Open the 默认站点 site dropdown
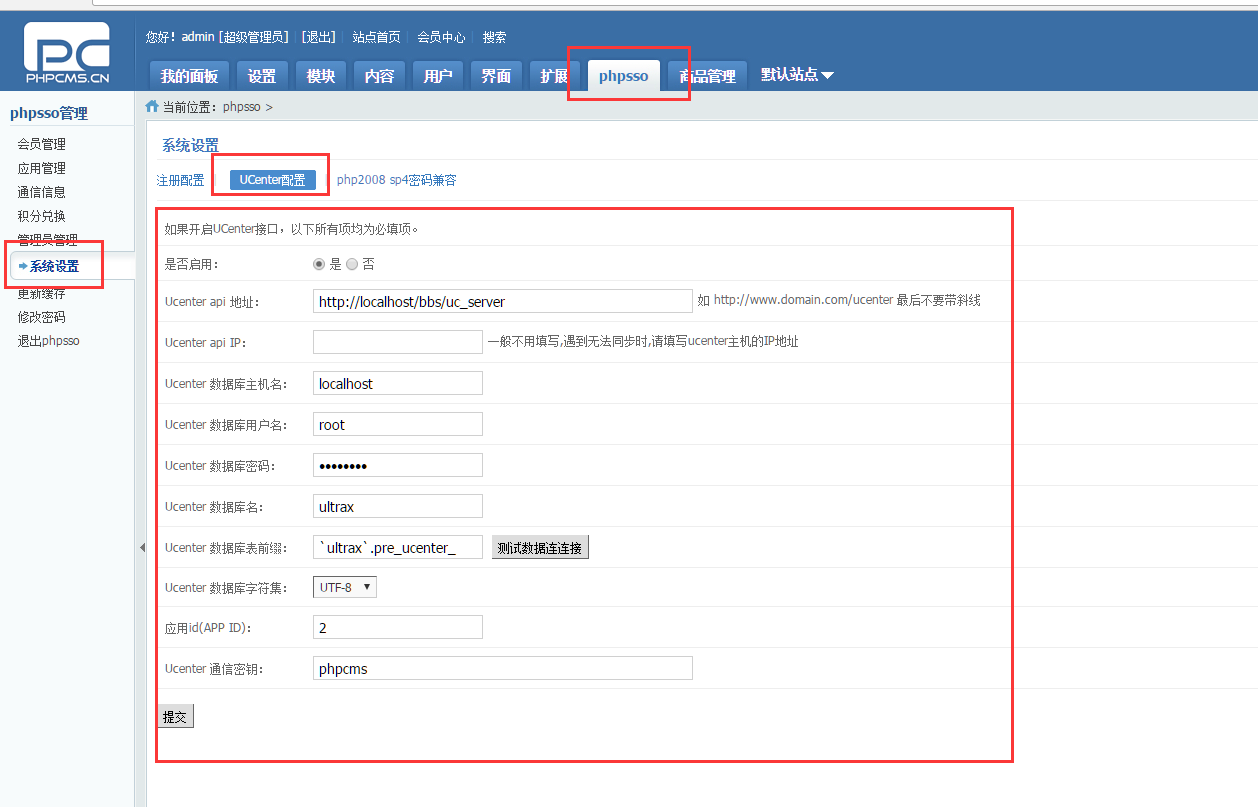Image resolution: width=1258 pixels, height=807 pixels. (x=797, y=75)
